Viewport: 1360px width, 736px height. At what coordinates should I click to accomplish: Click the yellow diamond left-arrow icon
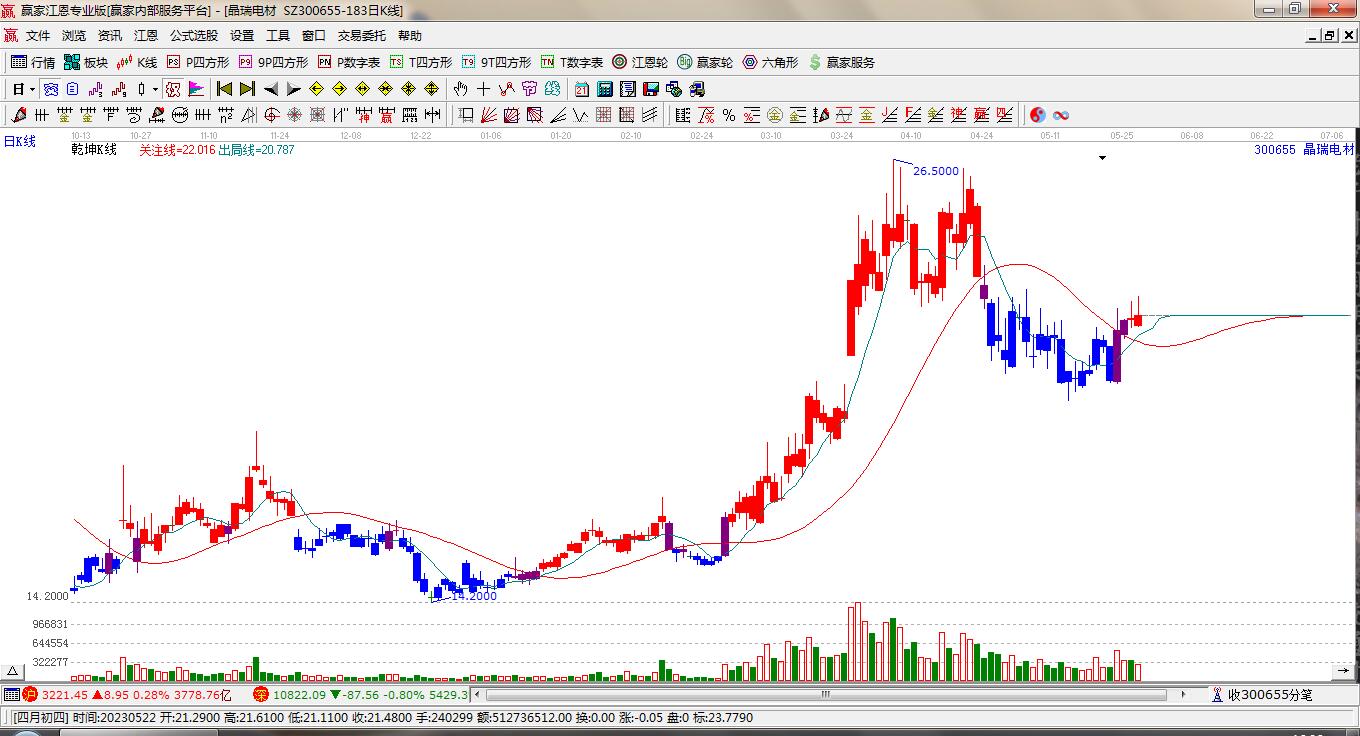[x=317, y=89]
